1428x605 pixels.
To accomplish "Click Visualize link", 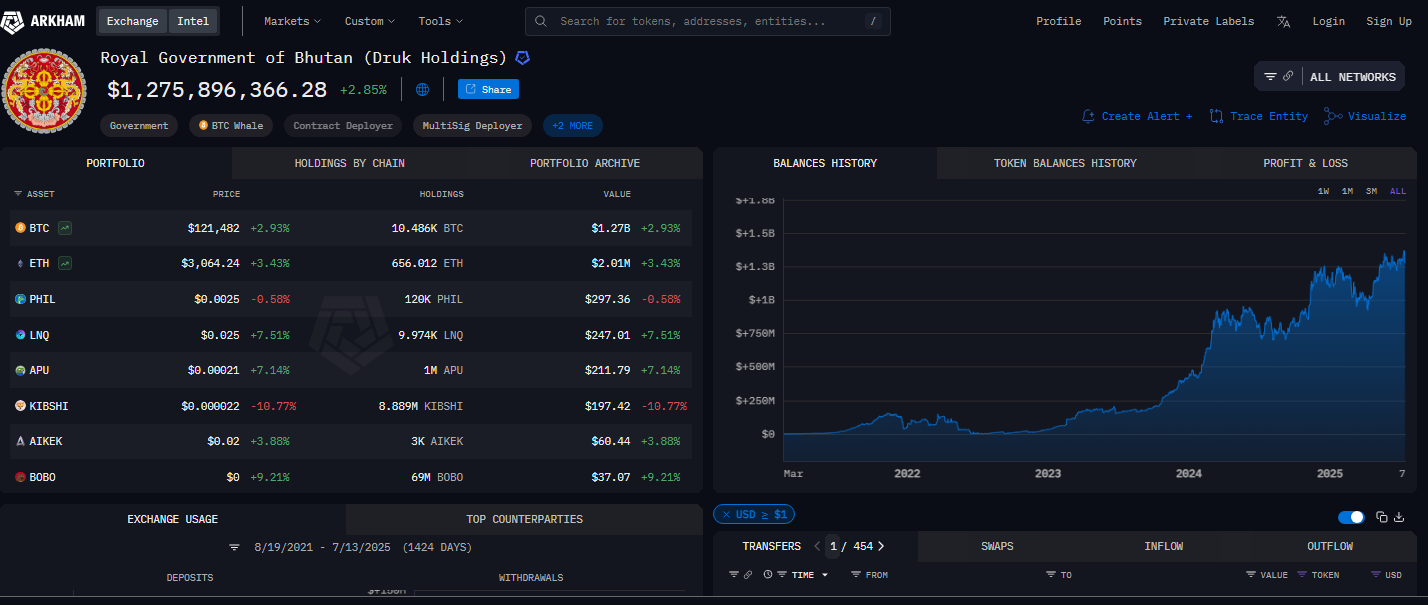I will pos(1365,116).
